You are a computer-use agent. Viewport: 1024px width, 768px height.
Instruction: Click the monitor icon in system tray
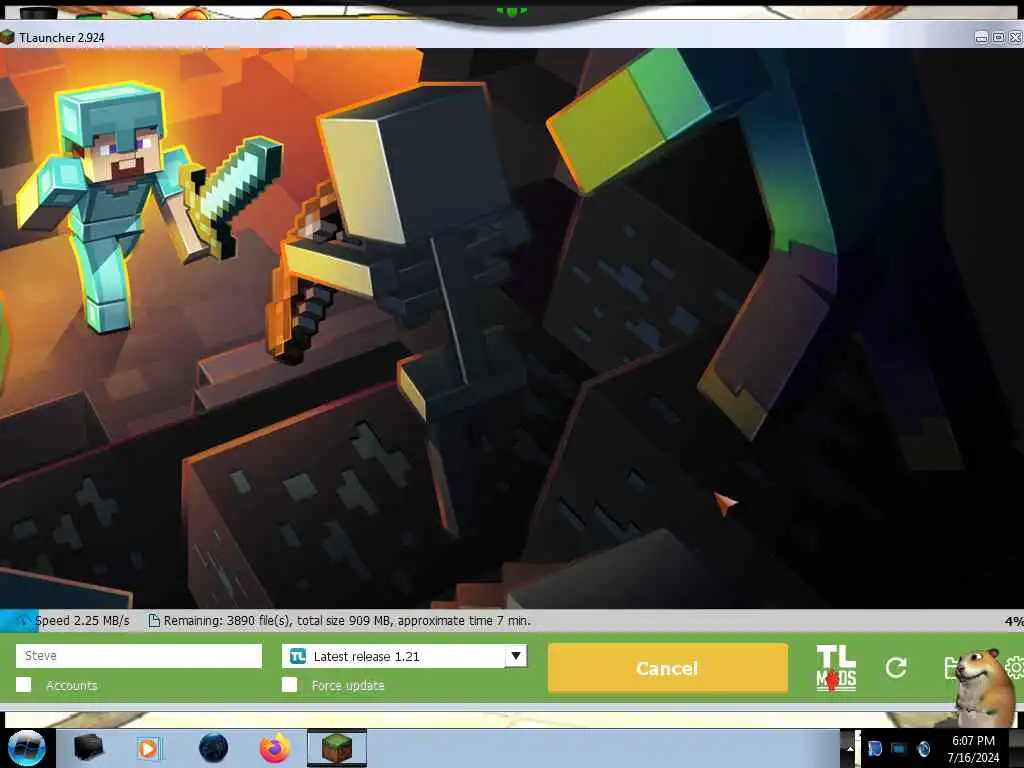[x=899, y=748]
